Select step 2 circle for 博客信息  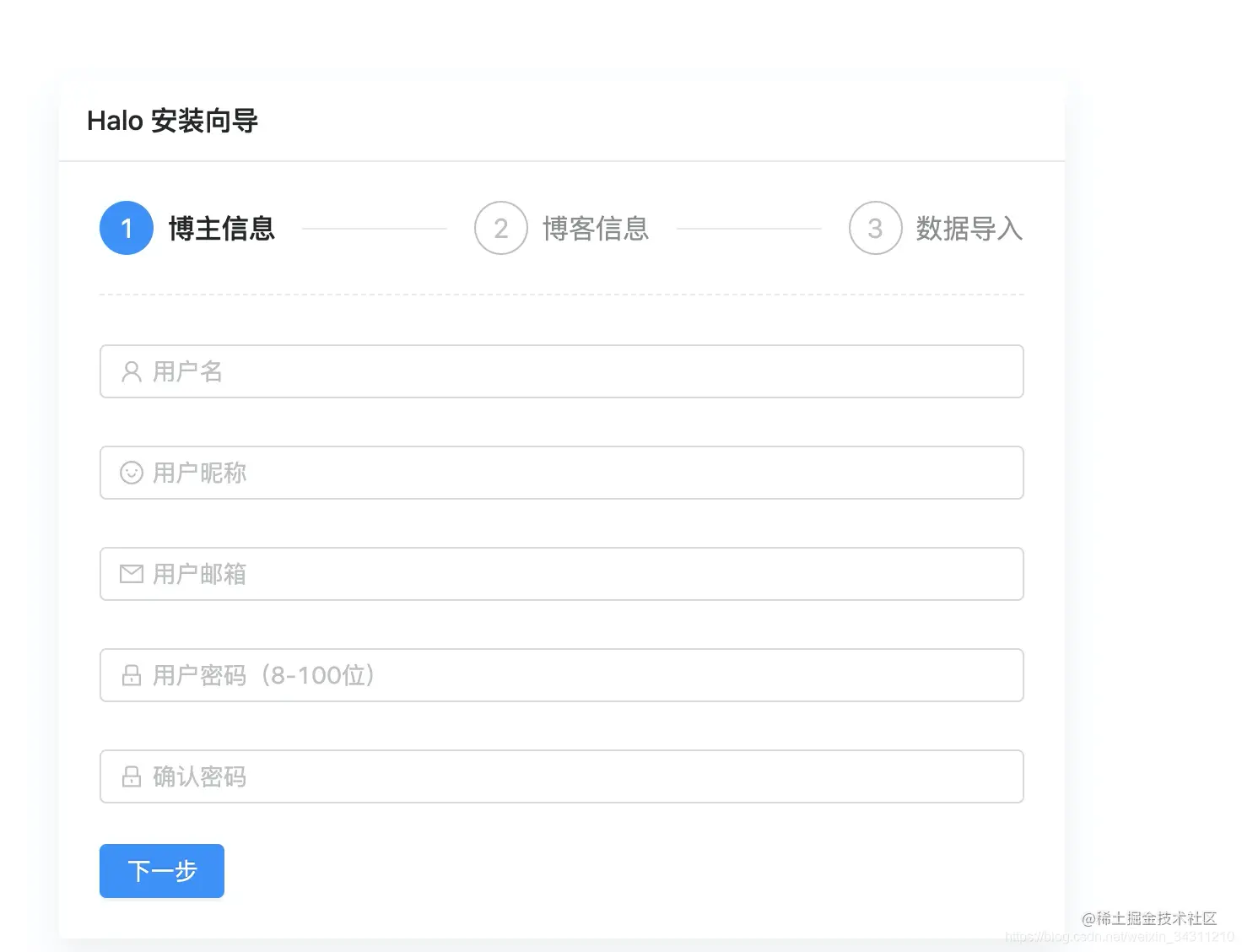501,228
